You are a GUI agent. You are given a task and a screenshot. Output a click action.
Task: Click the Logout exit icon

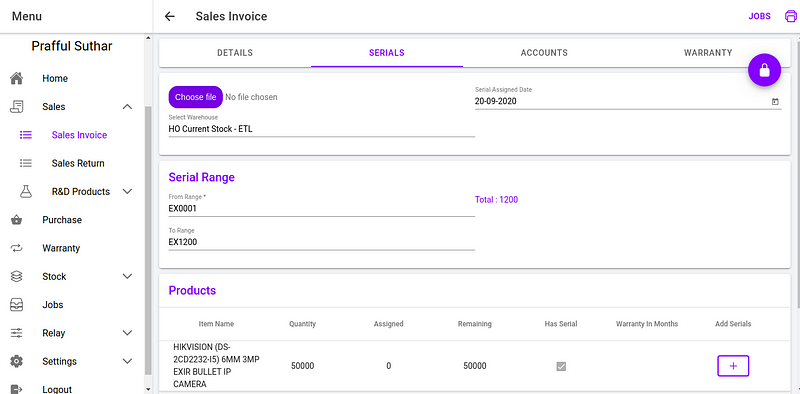[x=17, y=389]
